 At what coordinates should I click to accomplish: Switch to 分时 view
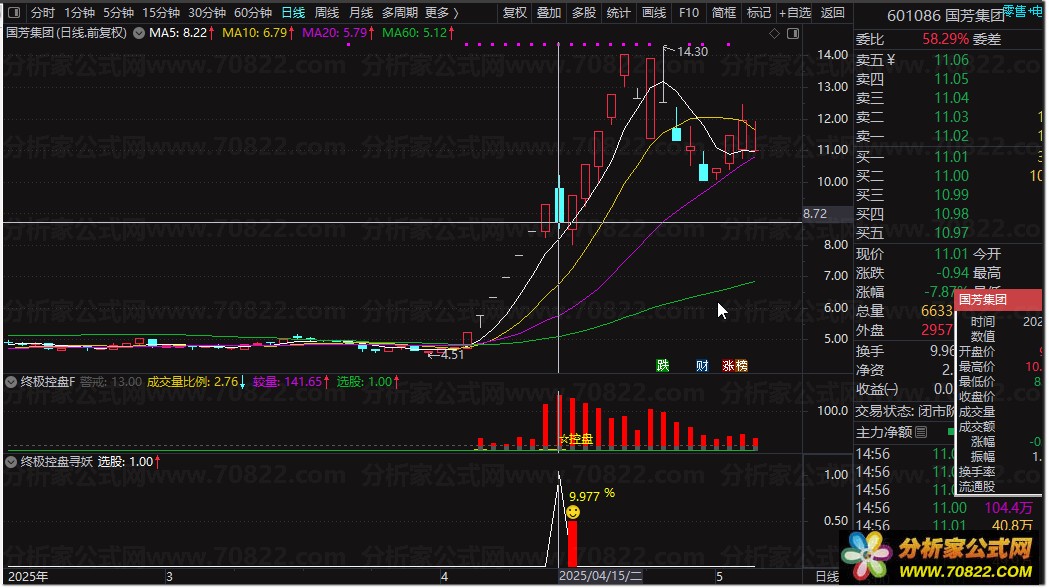click(43, 13)
